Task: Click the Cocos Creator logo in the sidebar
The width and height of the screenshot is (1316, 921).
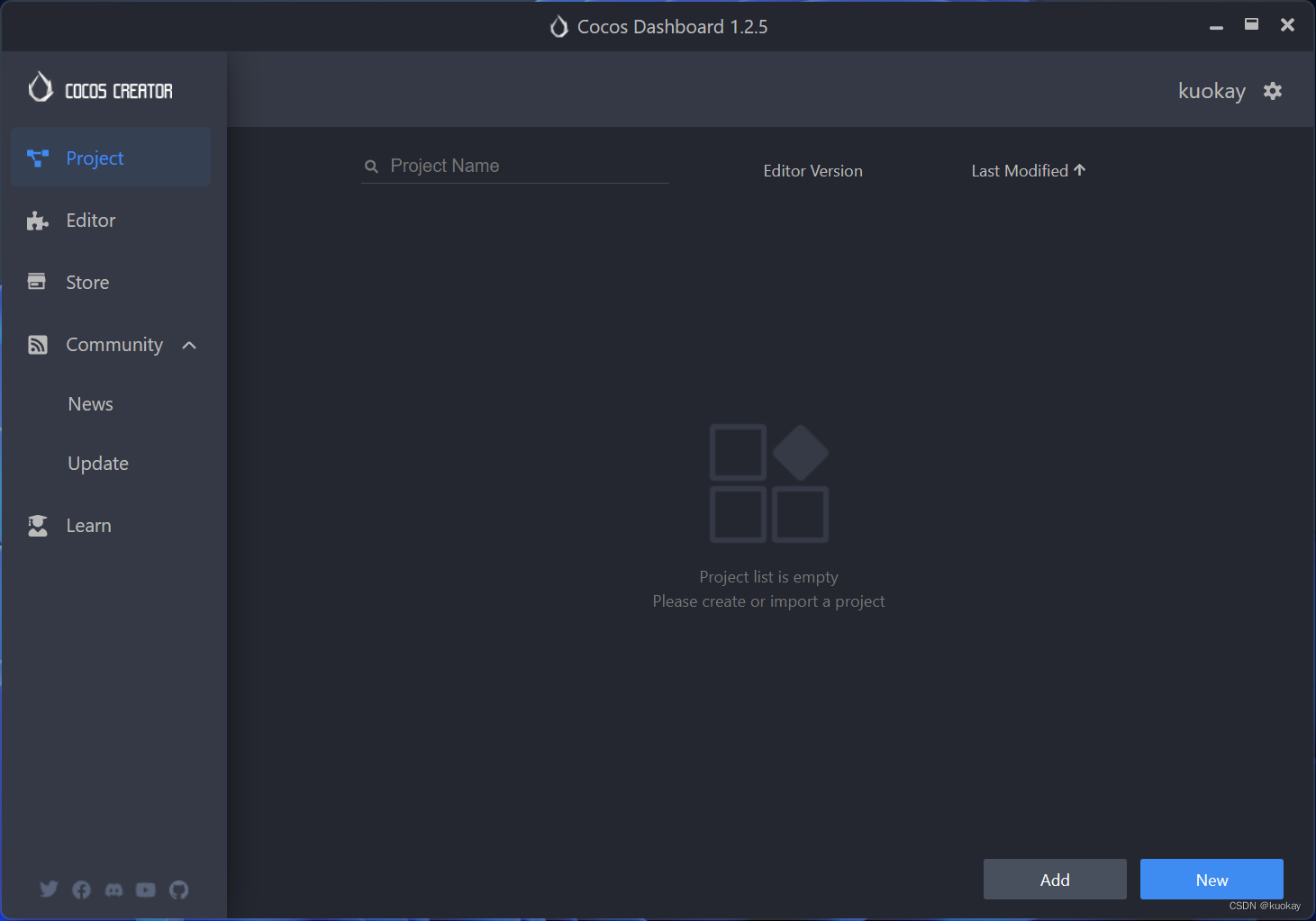Action: coord(100,87)
